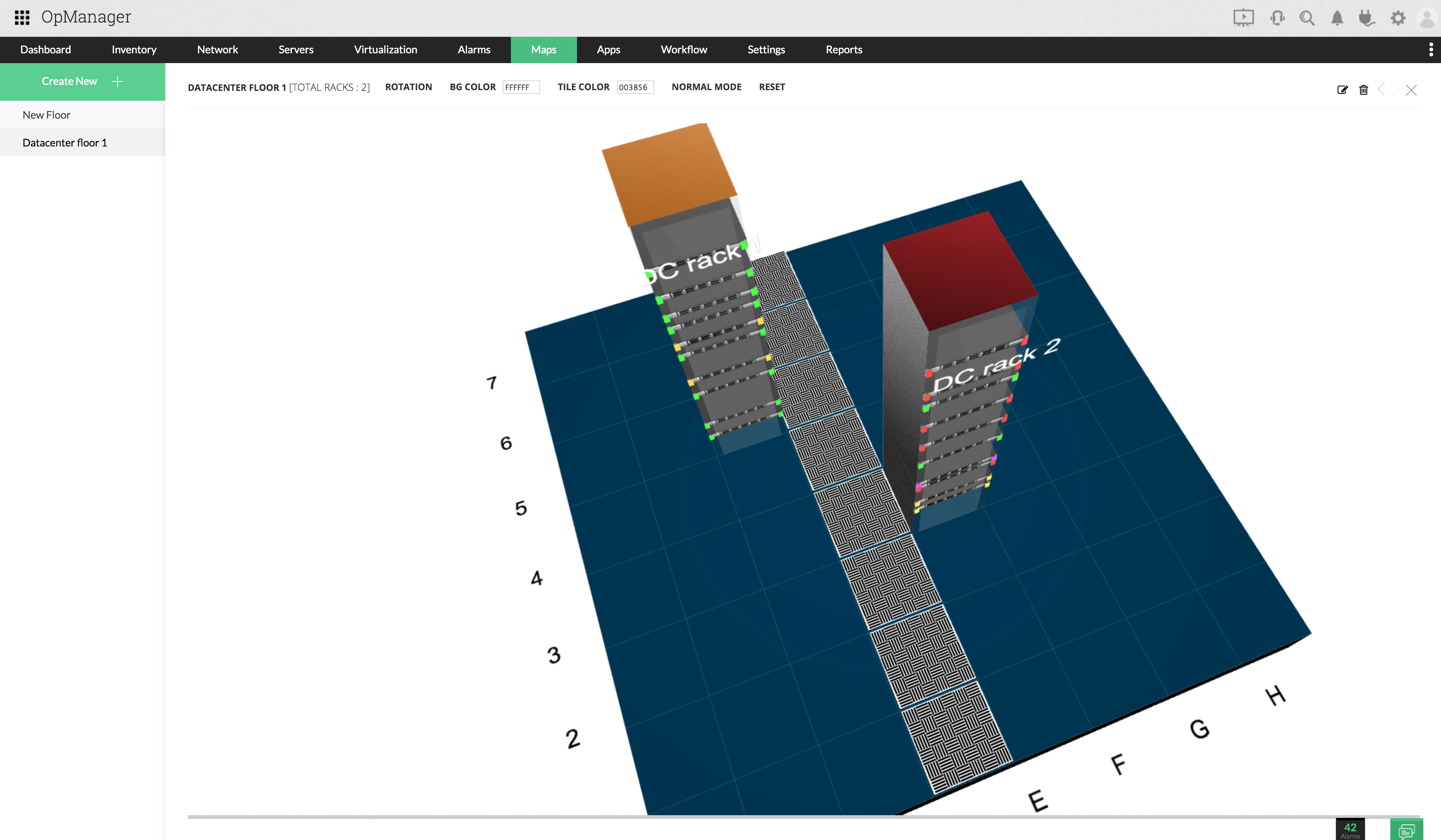The height and width of the screenshot is (840, 1441).
Task: Expand the three-dot overflow menu
Action: (1431, 50)
